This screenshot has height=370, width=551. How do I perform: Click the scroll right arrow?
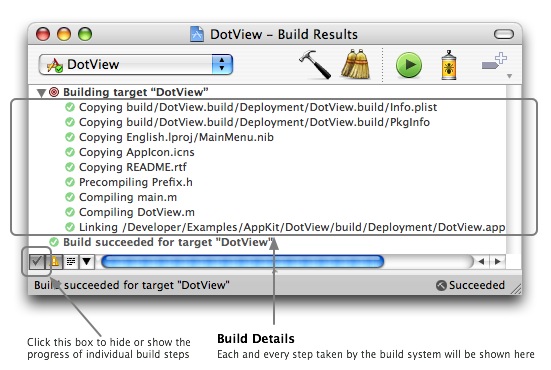[497, 261]
